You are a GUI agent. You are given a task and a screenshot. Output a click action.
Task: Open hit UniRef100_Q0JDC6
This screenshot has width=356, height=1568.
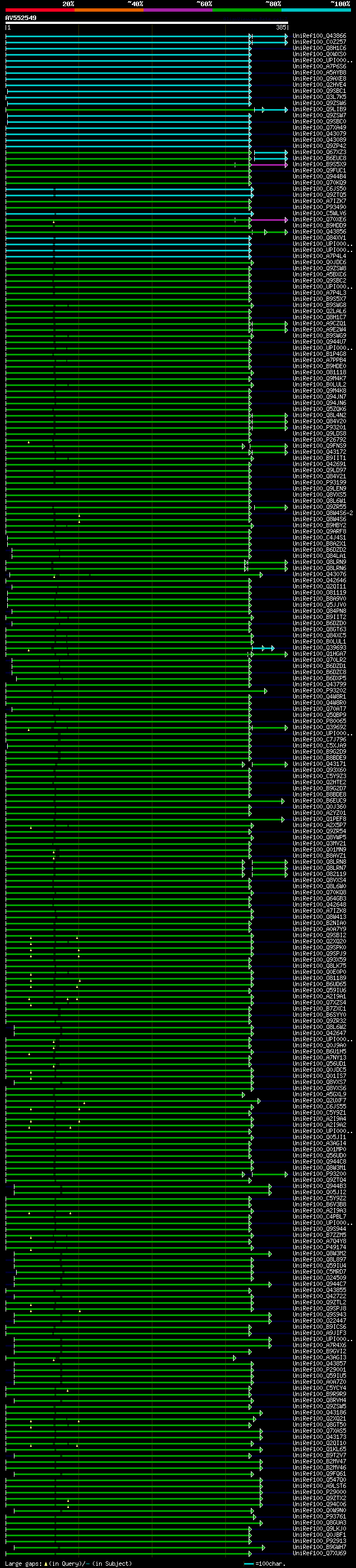[319, 263]
